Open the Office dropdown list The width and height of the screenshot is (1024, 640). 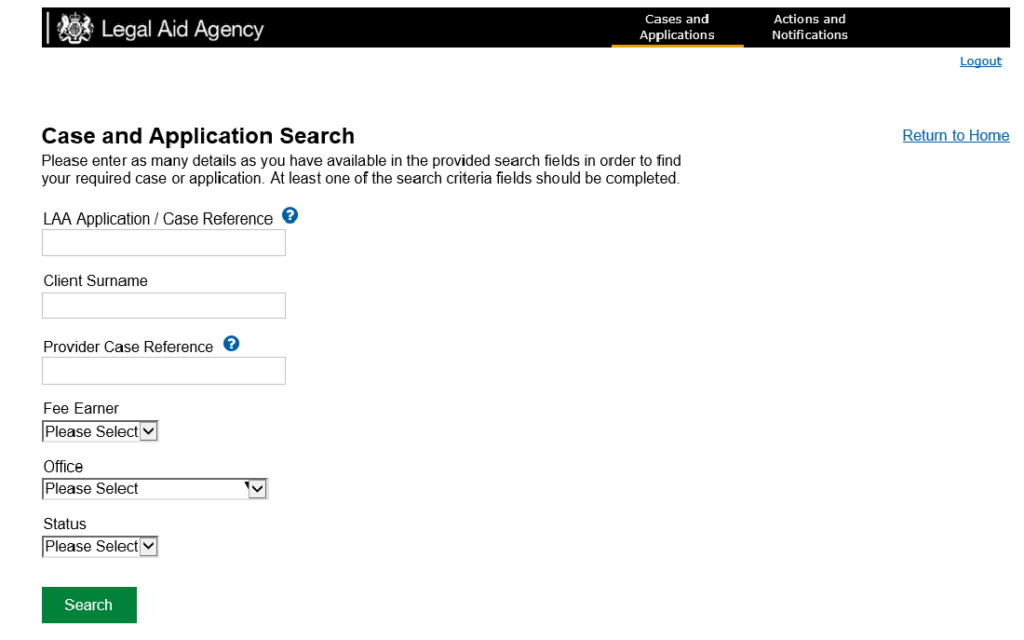[155, 489]
